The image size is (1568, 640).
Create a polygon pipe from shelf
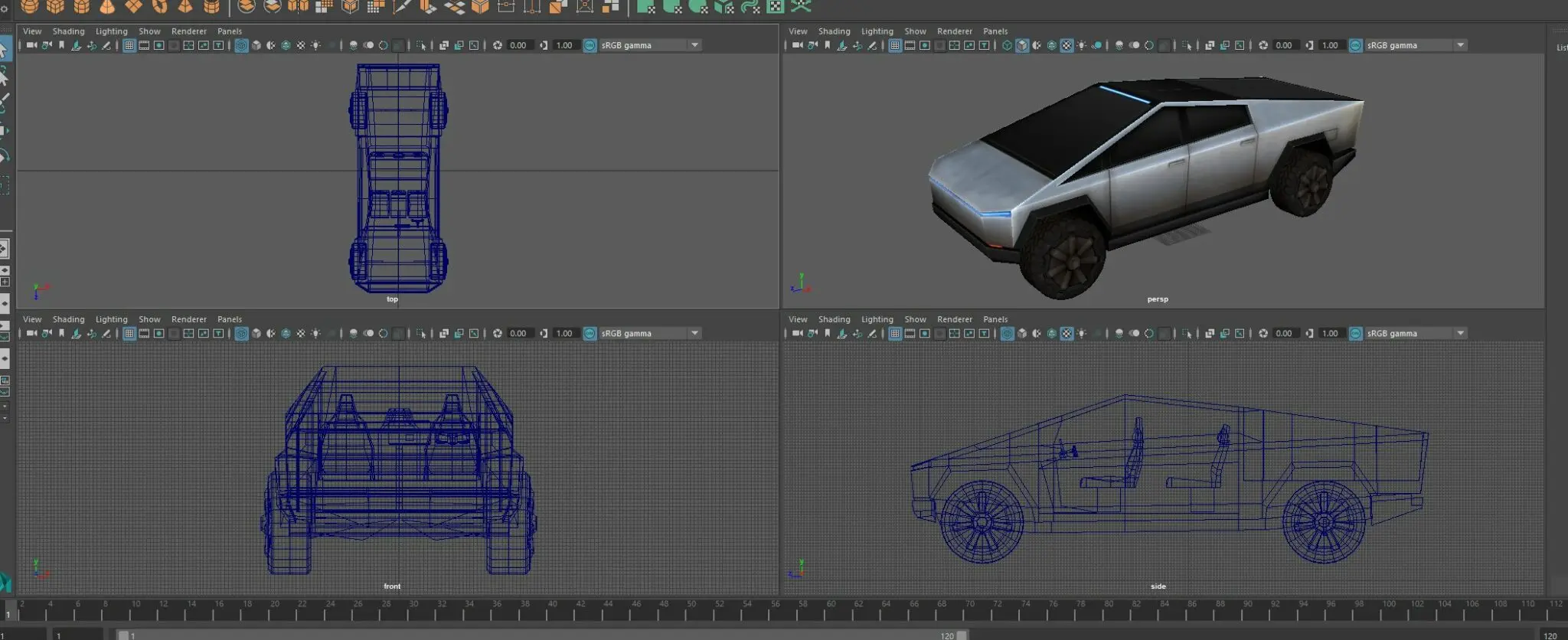(211, 7)
